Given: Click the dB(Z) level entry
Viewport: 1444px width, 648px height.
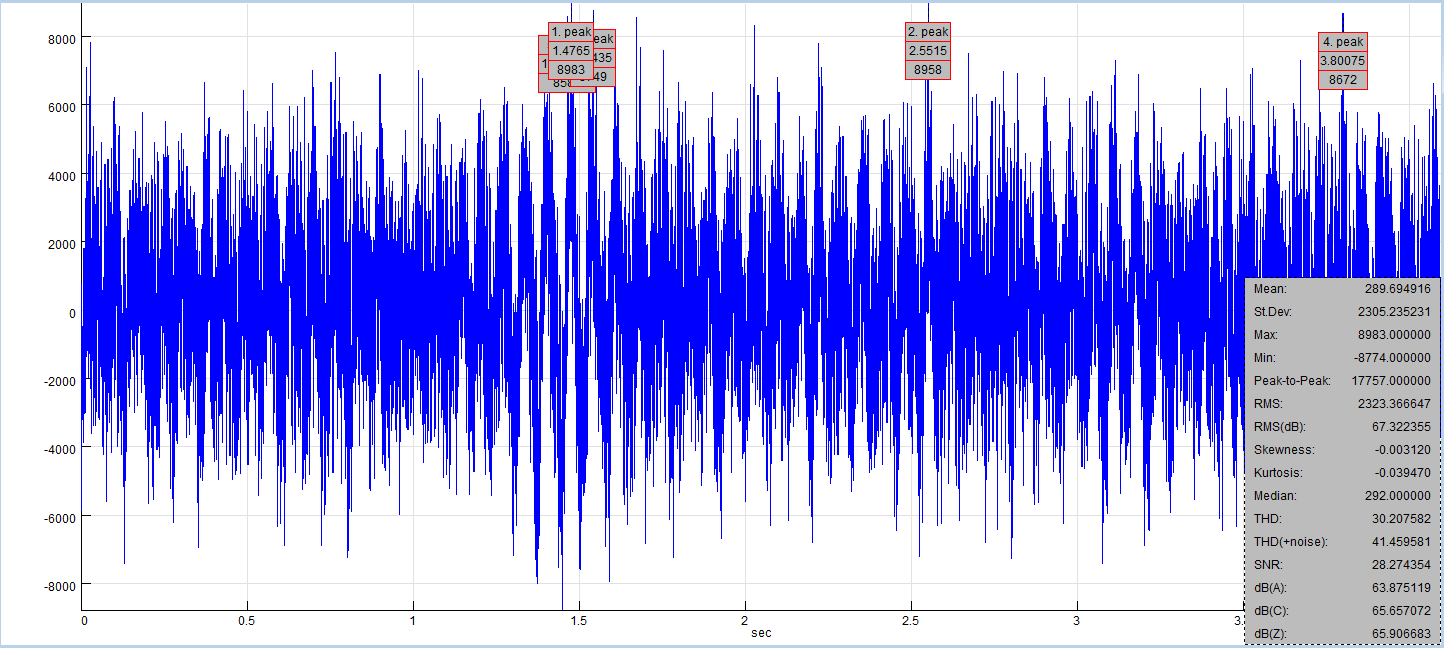Looking at the screenshot, I should 1341,634.
